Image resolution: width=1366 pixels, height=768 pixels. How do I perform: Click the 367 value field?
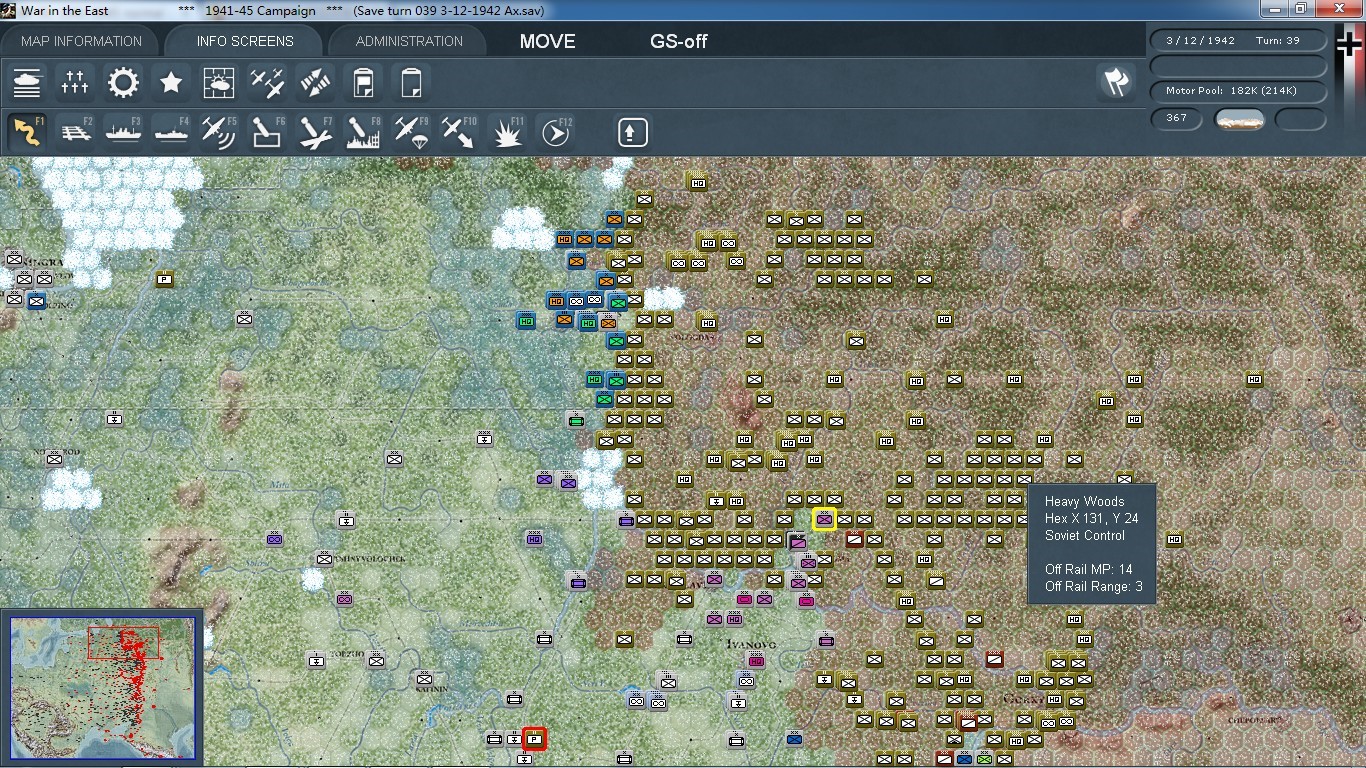point(1176,118)
